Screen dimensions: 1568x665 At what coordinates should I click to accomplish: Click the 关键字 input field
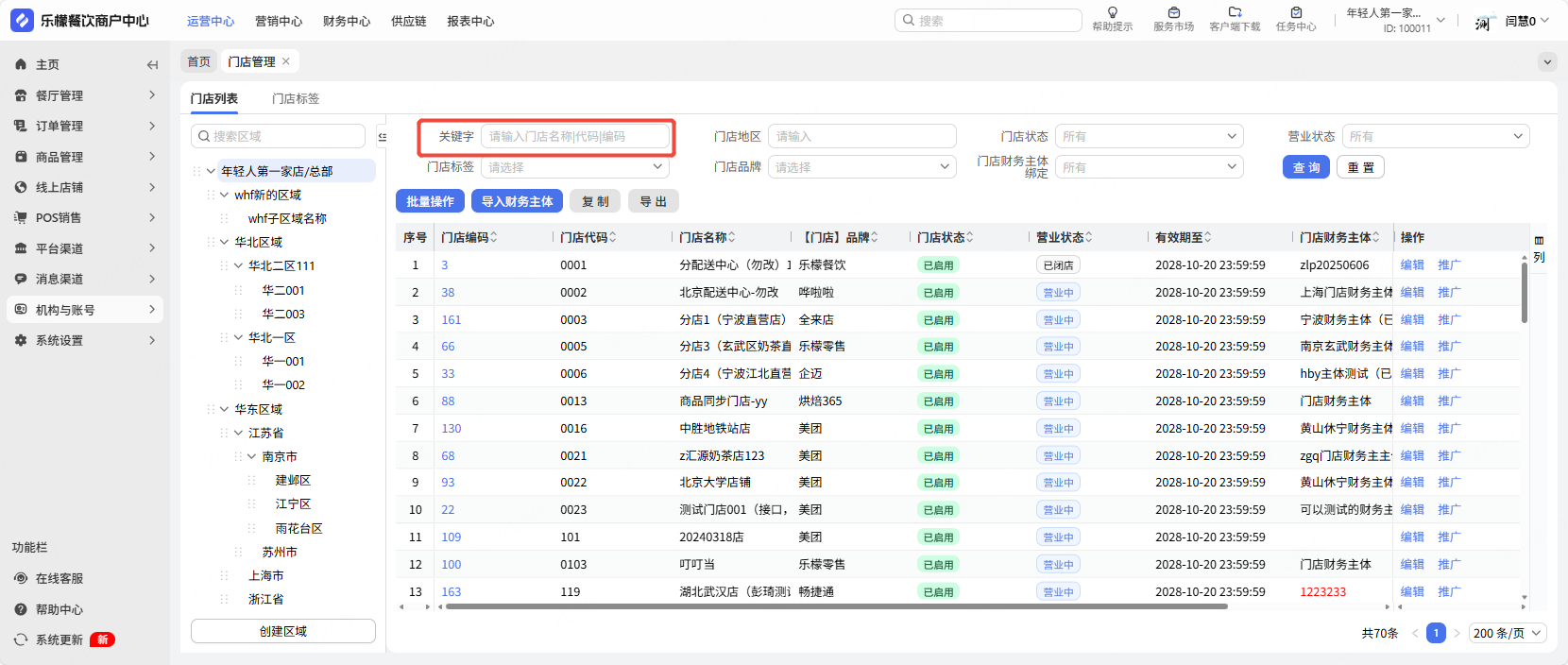click(575, 137)
